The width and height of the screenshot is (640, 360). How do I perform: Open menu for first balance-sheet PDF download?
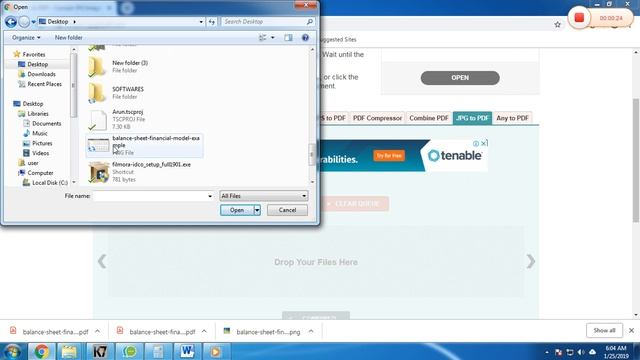(x=98, y=331)
